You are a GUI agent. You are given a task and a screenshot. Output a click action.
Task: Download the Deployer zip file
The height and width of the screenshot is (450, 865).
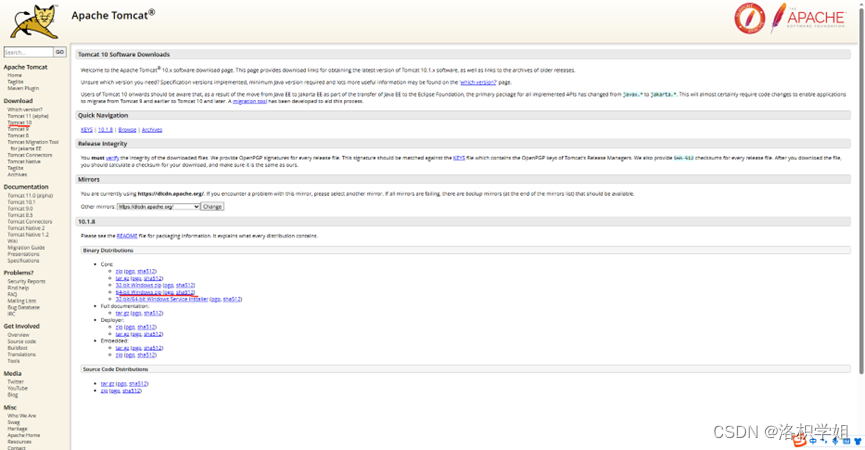119,328
